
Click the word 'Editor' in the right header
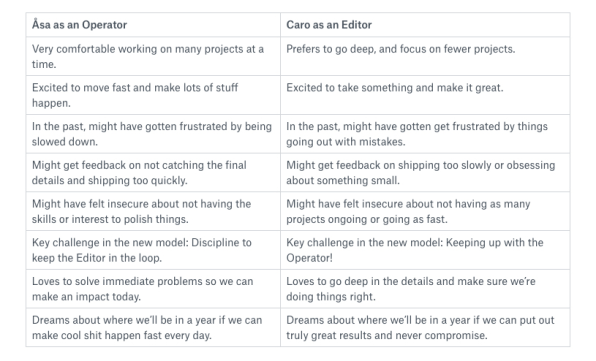(x=357, y=25)
